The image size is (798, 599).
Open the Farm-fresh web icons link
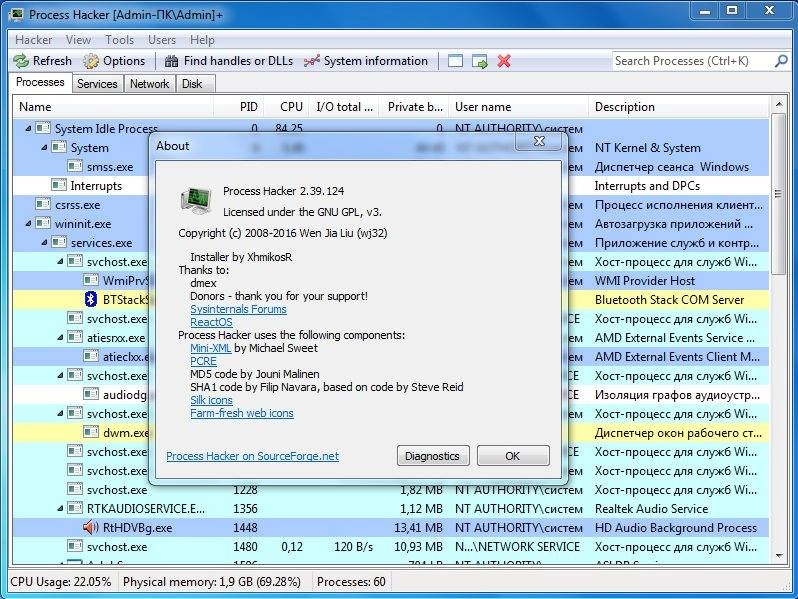click(x=242, y=413)
